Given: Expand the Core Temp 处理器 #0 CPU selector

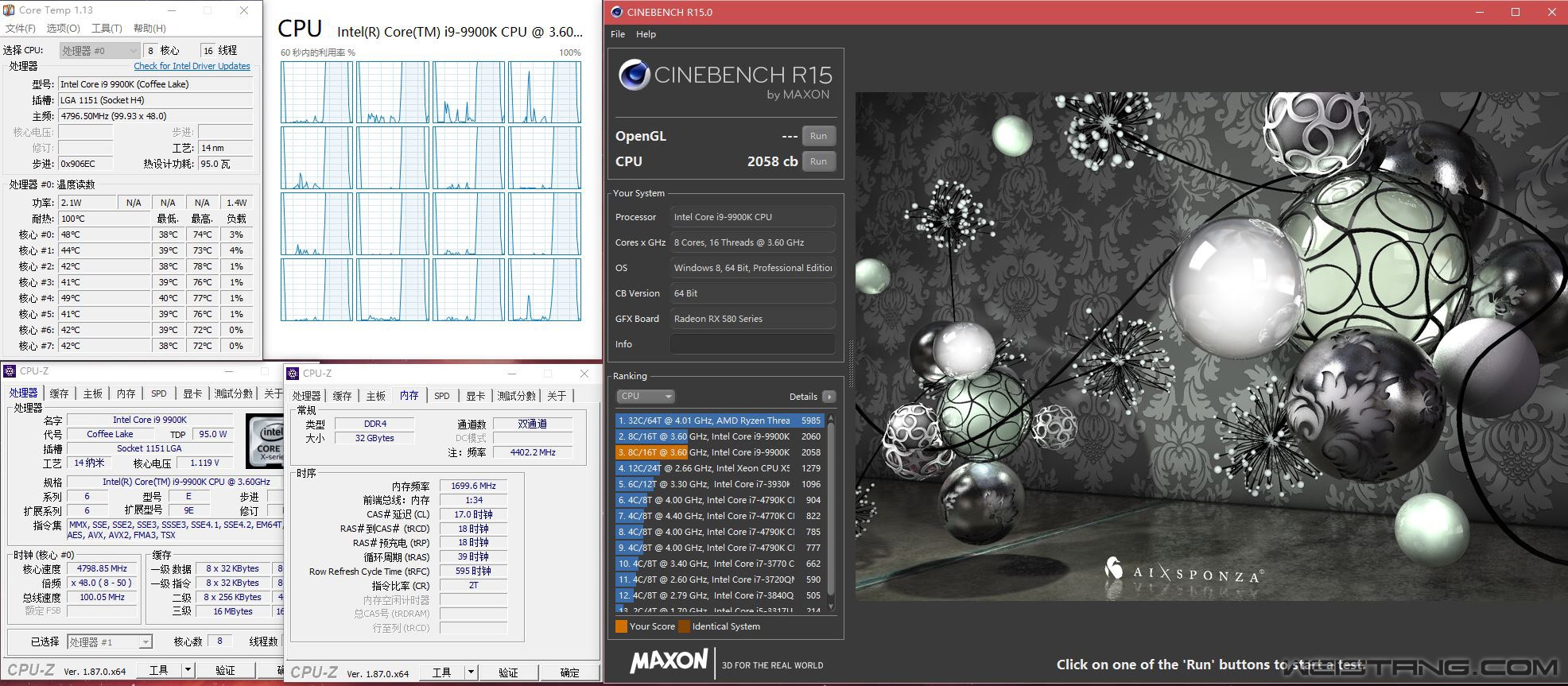Looking at the screenshot, I should coord(100,51).
